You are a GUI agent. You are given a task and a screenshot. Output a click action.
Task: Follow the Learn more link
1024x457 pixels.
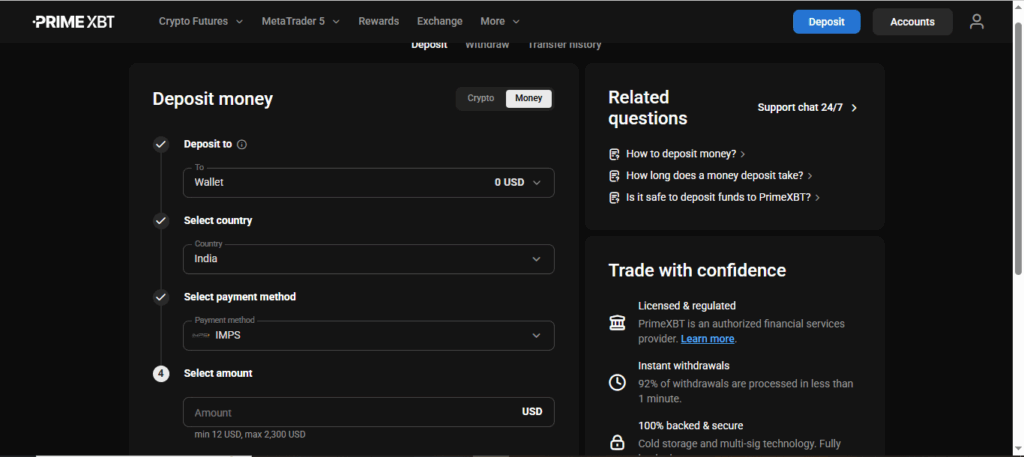[707, 339]
